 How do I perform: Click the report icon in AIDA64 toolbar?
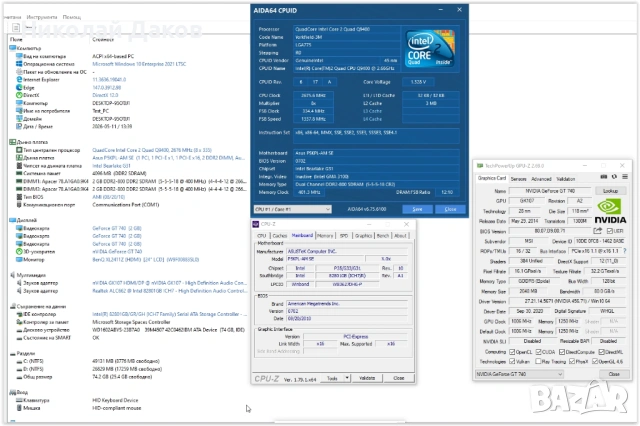click(x=16, y=27)
